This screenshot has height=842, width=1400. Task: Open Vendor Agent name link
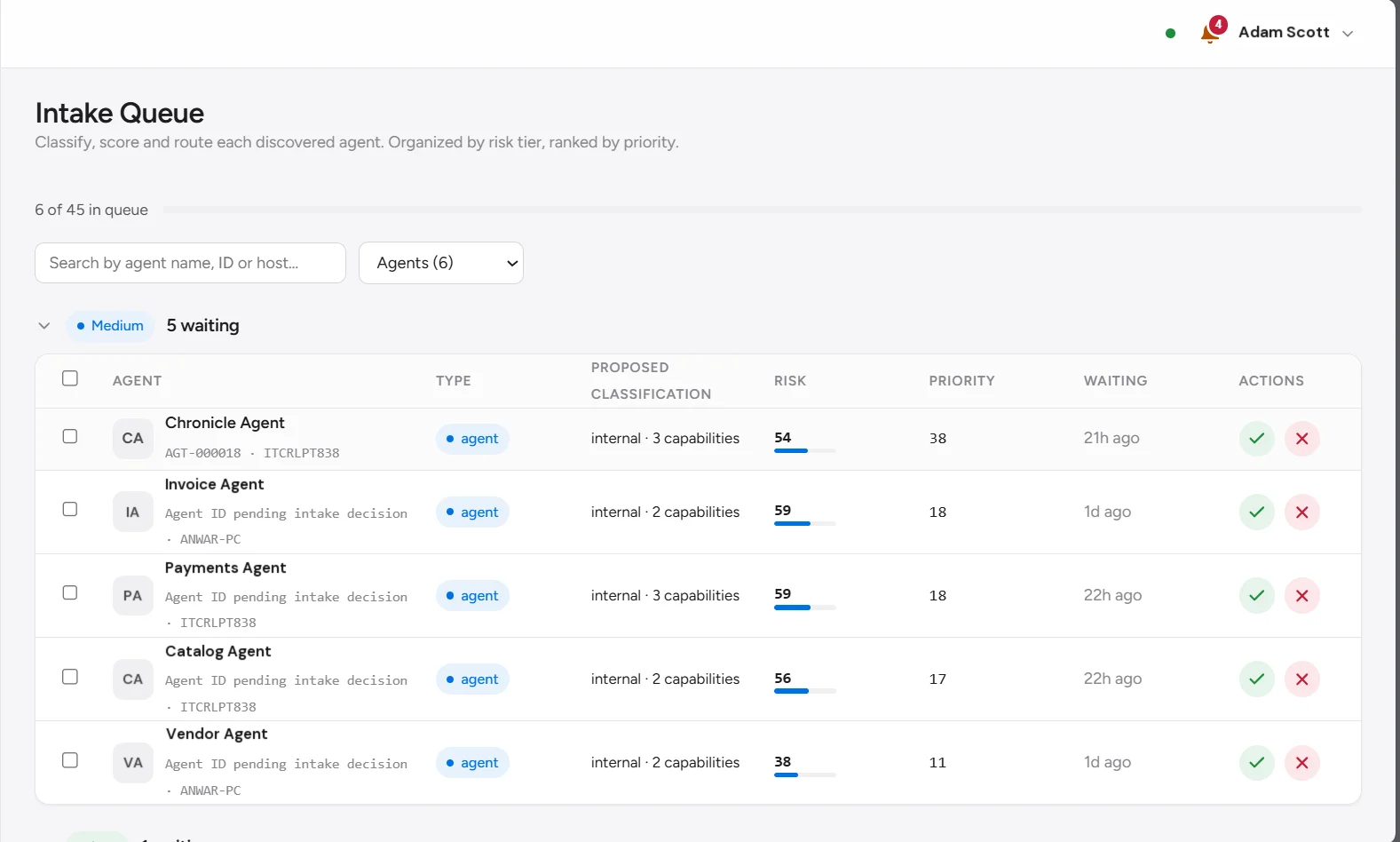point(217,734)
